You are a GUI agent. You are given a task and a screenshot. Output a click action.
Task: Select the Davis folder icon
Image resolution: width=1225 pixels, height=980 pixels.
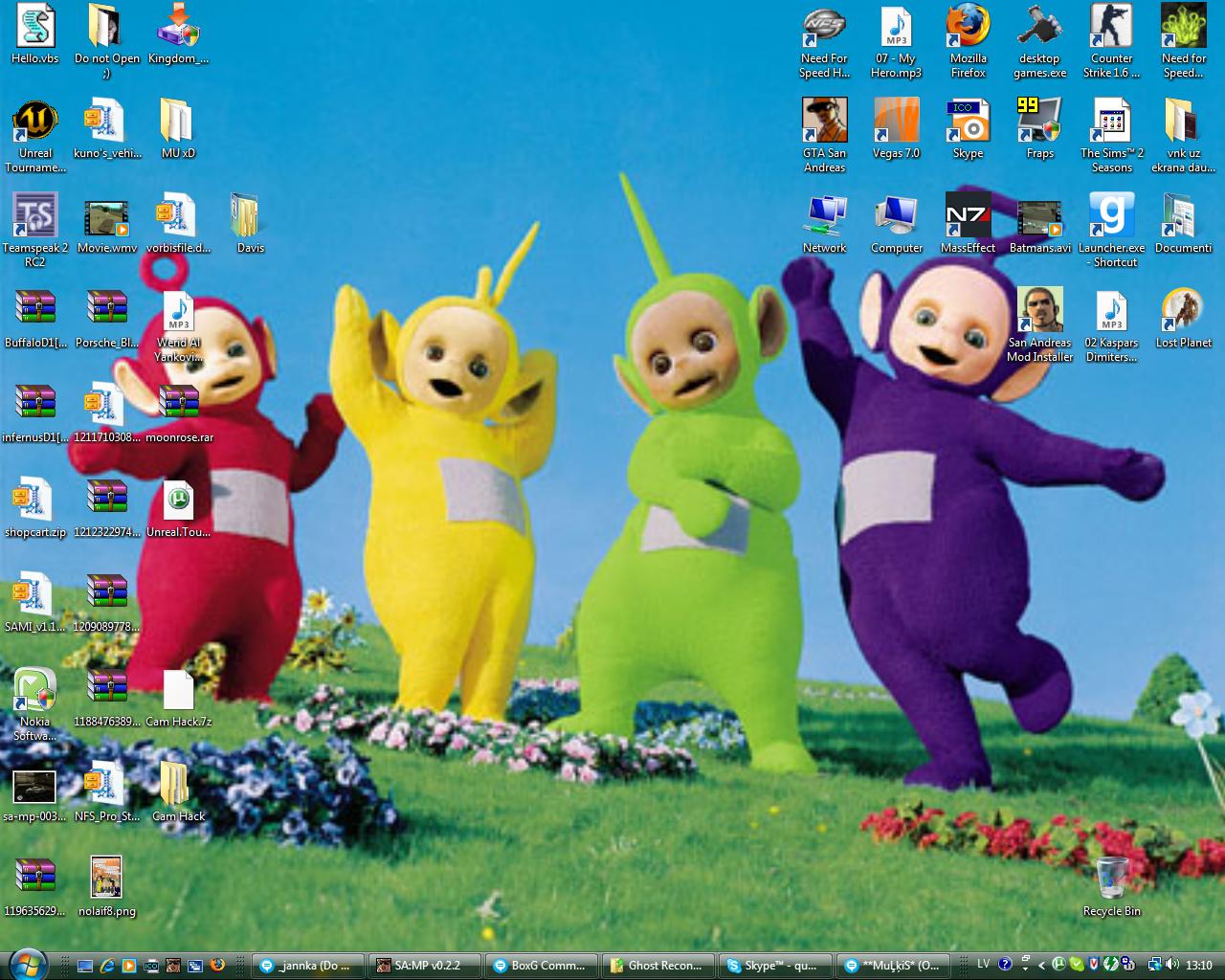click(x=250, y=224)
